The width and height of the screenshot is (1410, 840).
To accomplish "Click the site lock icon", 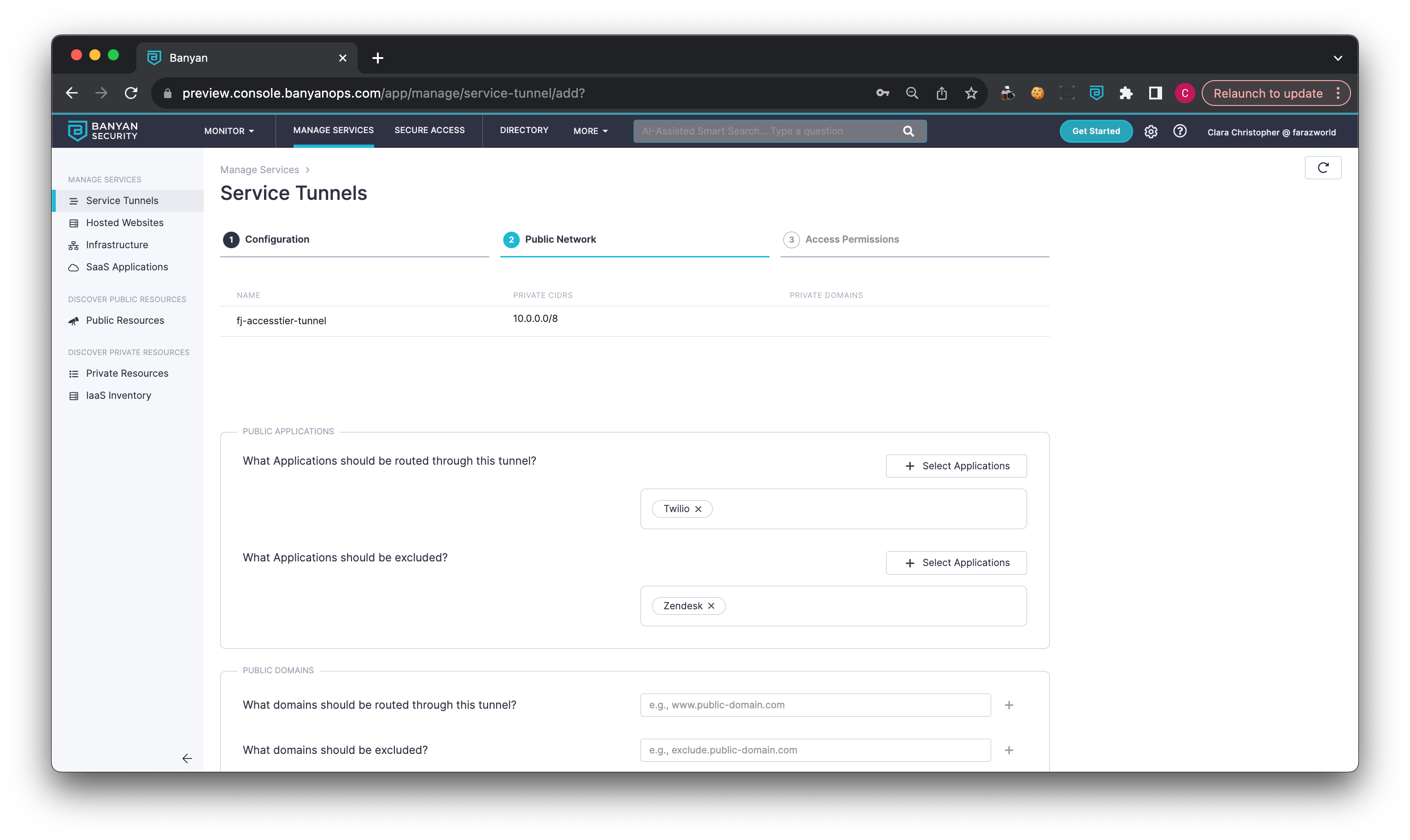I will click(168, 93).
